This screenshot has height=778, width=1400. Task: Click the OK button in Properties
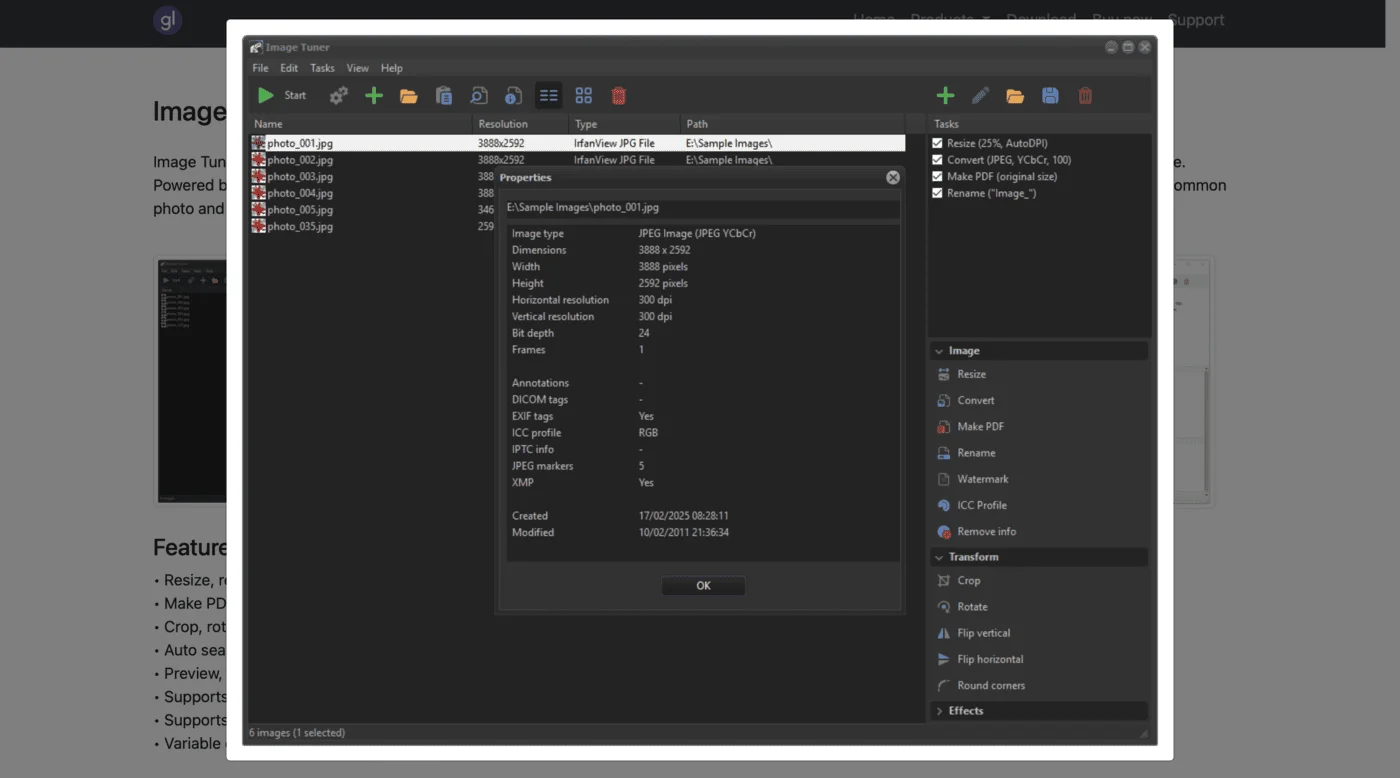703,586
